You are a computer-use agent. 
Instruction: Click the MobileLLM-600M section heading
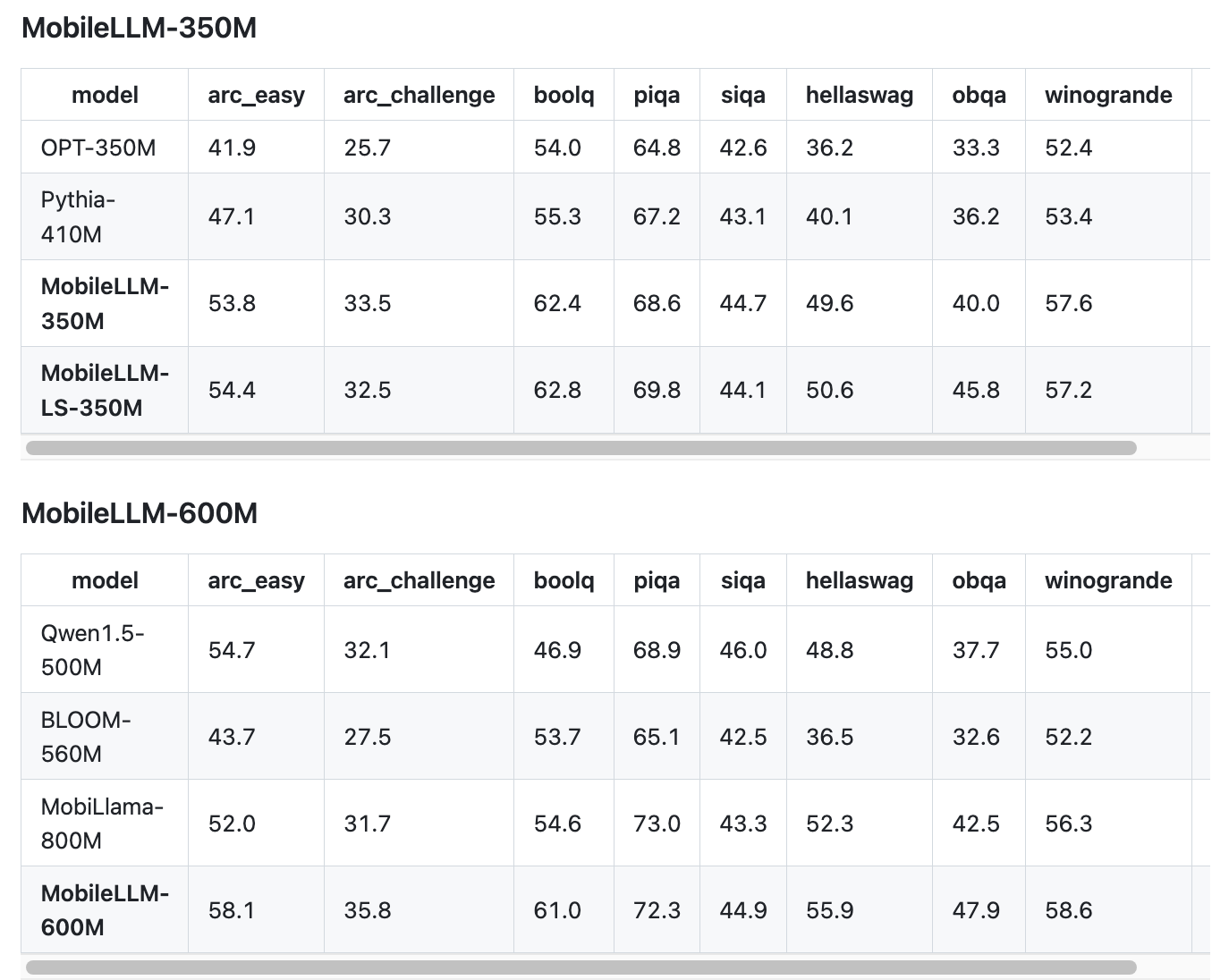[140, 513]
